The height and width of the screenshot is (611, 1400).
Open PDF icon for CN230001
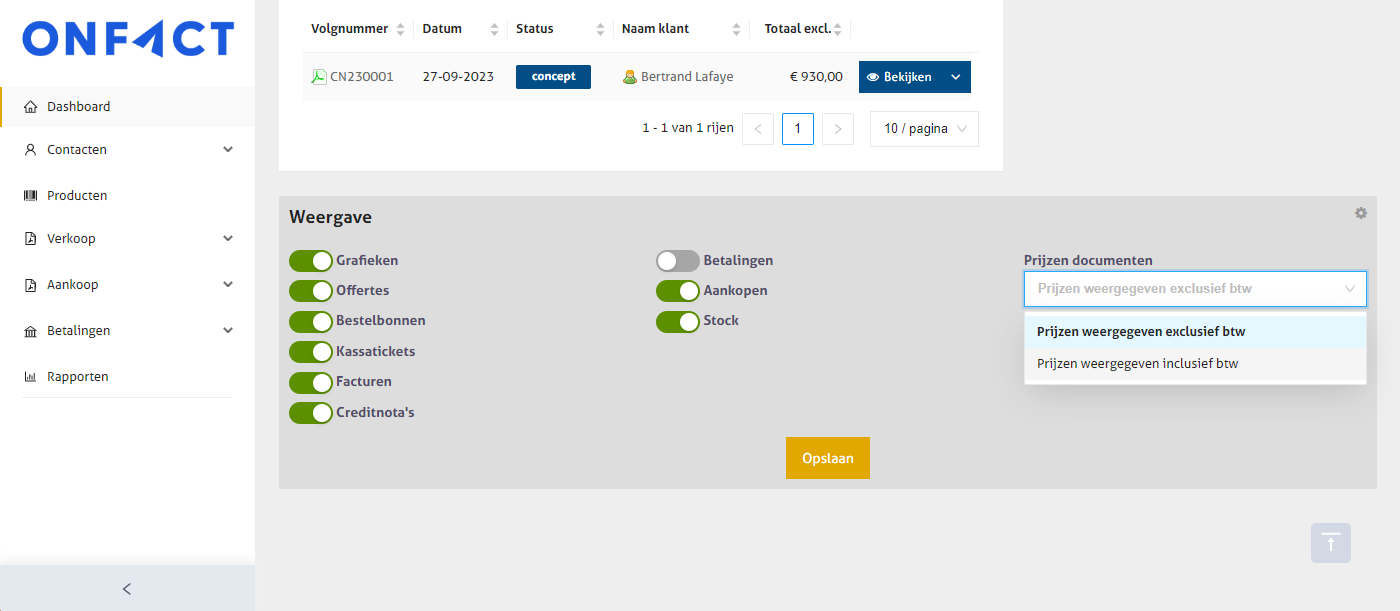(319, 77)
